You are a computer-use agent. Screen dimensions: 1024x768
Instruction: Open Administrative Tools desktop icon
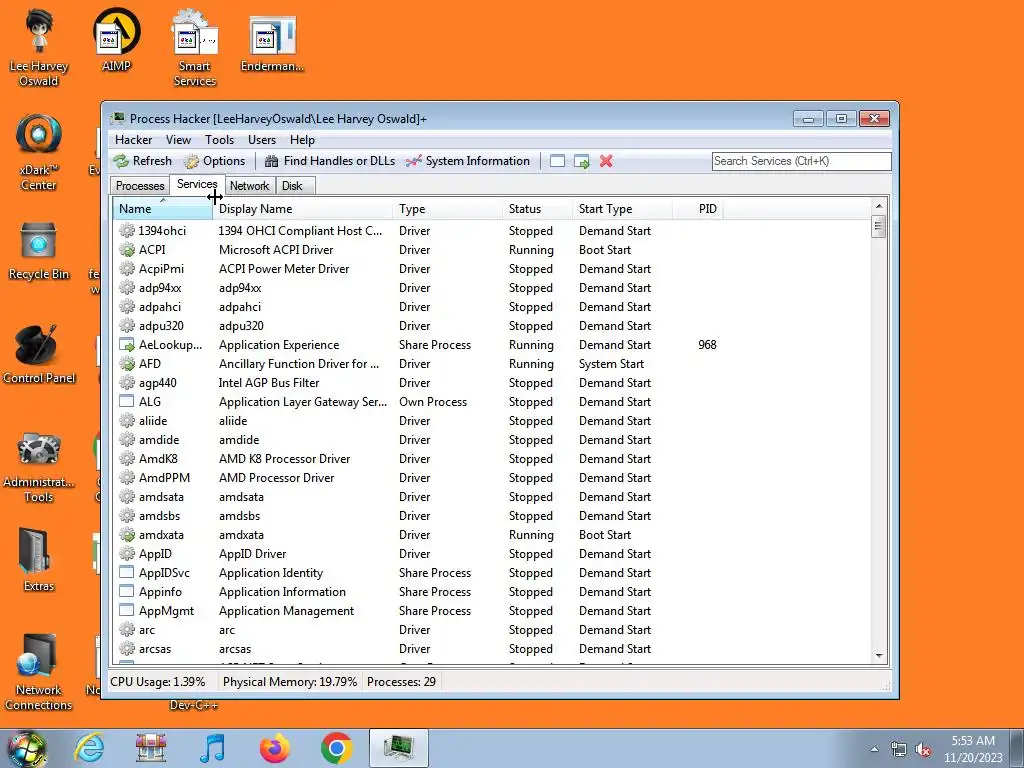[x=39, y=467]
